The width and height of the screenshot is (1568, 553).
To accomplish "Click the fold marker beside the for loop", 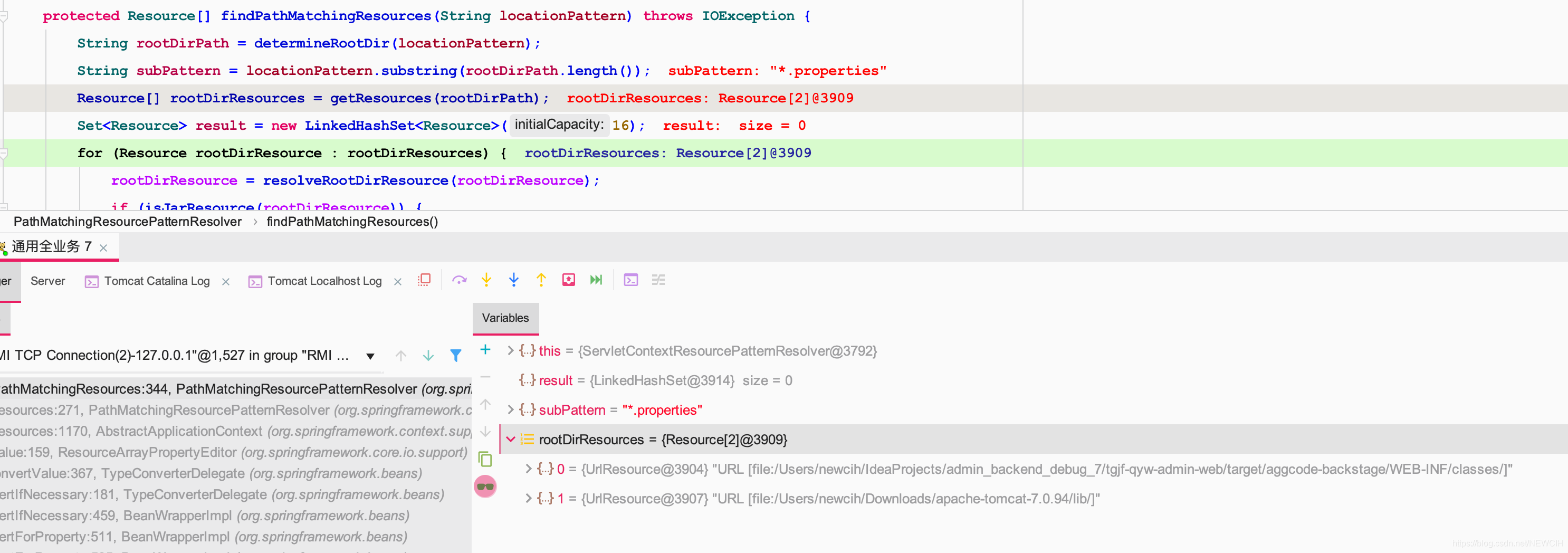I will point(4,154).
